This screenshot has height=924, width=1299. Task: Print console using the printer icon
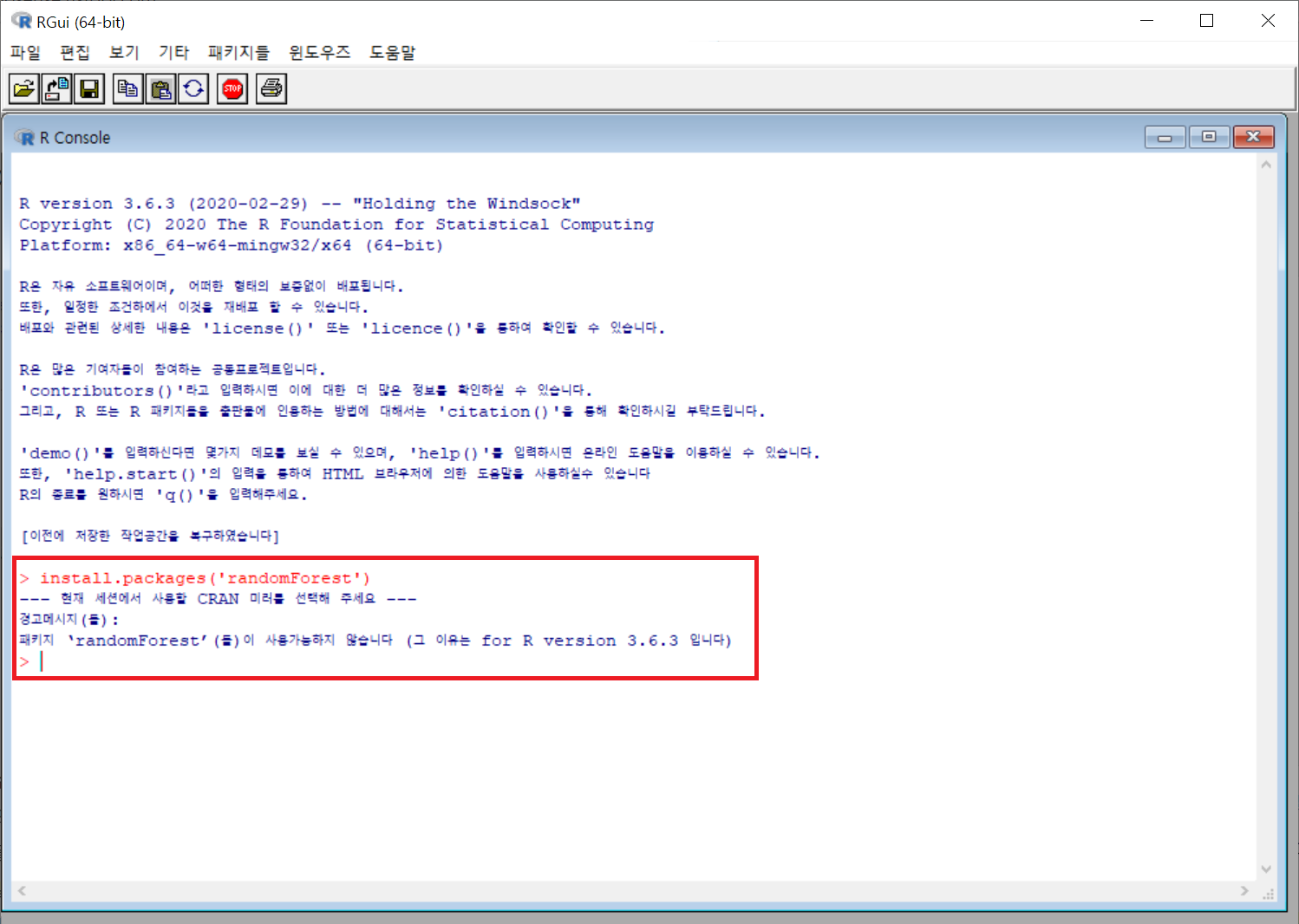pyautogui.click(x=271, y=88)
